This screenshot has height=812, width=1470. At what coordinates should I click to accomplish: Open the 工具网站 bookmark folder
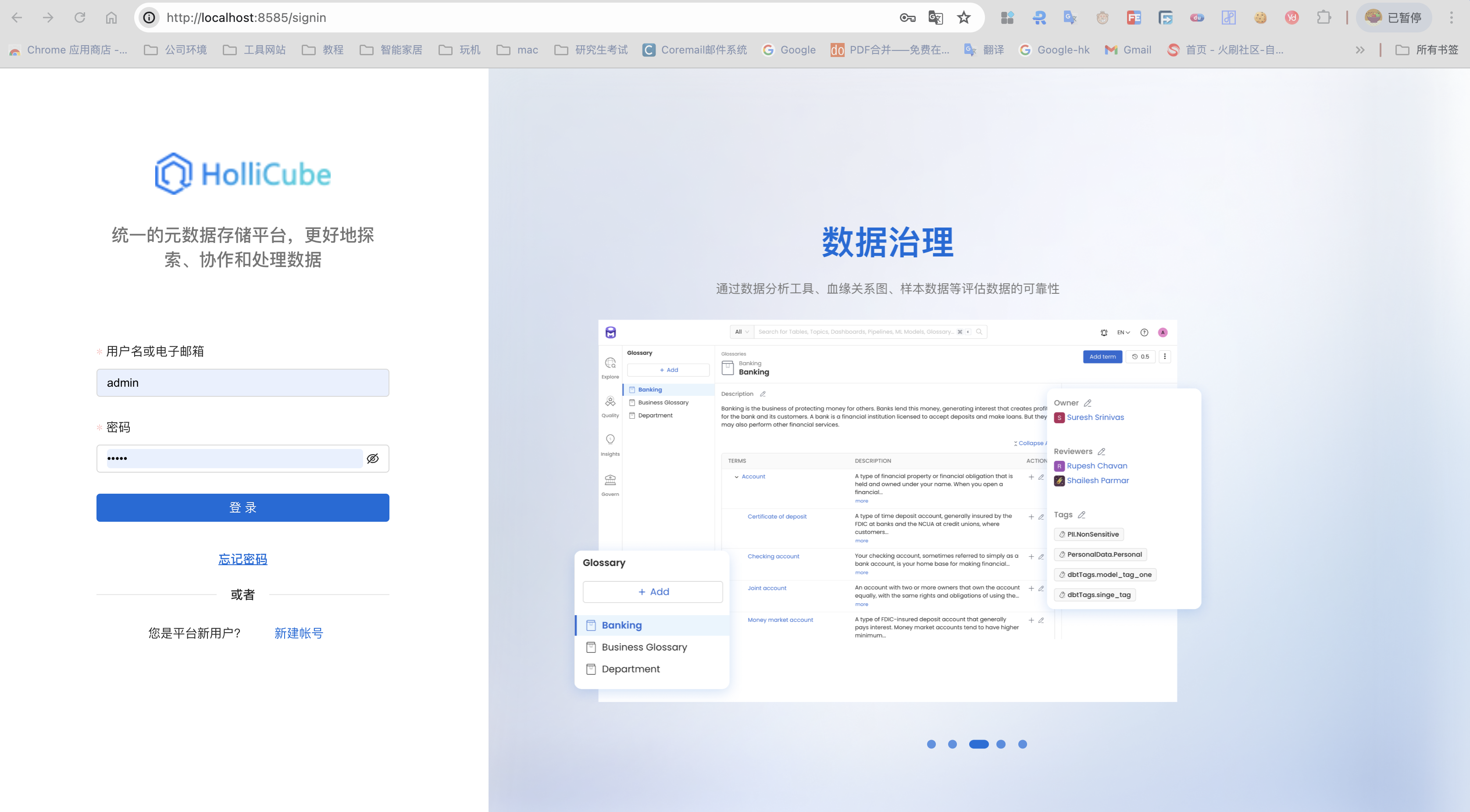tap(254, 50)
